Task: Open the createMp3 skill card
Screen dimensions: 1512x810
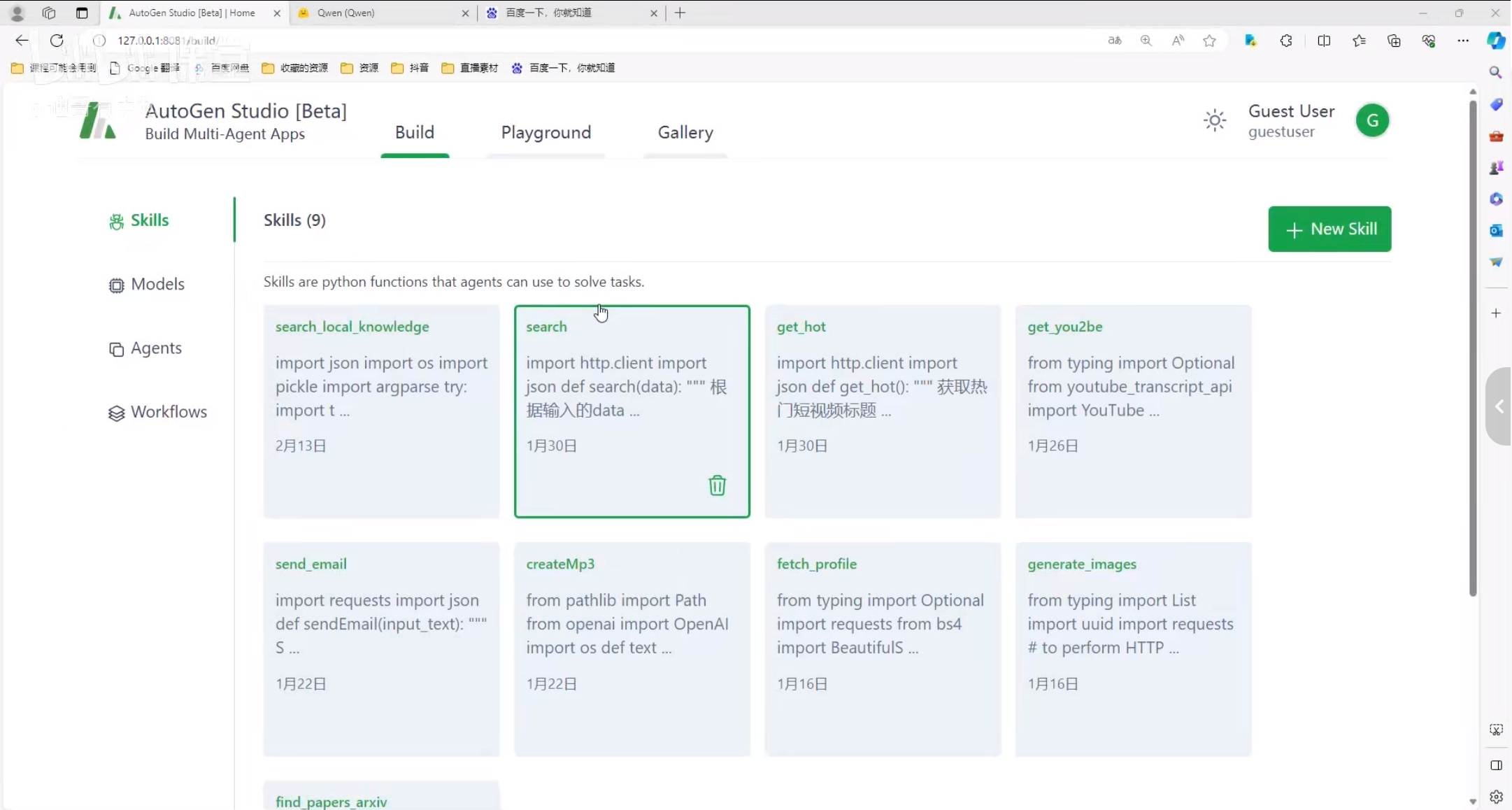Action: 632,649
